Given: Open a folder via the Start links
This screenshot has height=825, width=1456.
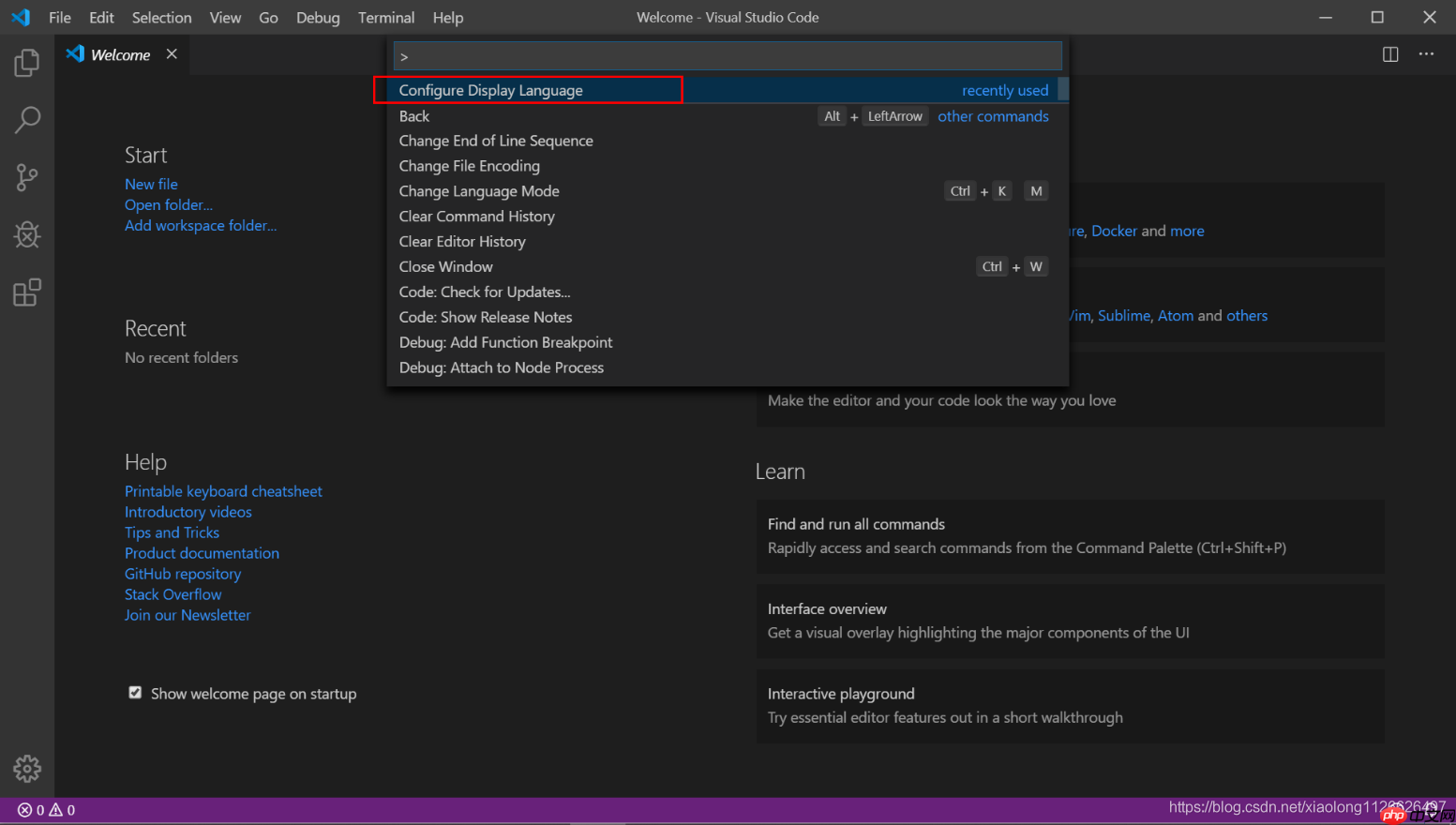Looking at the screenshot, I should tap(168, 204).
